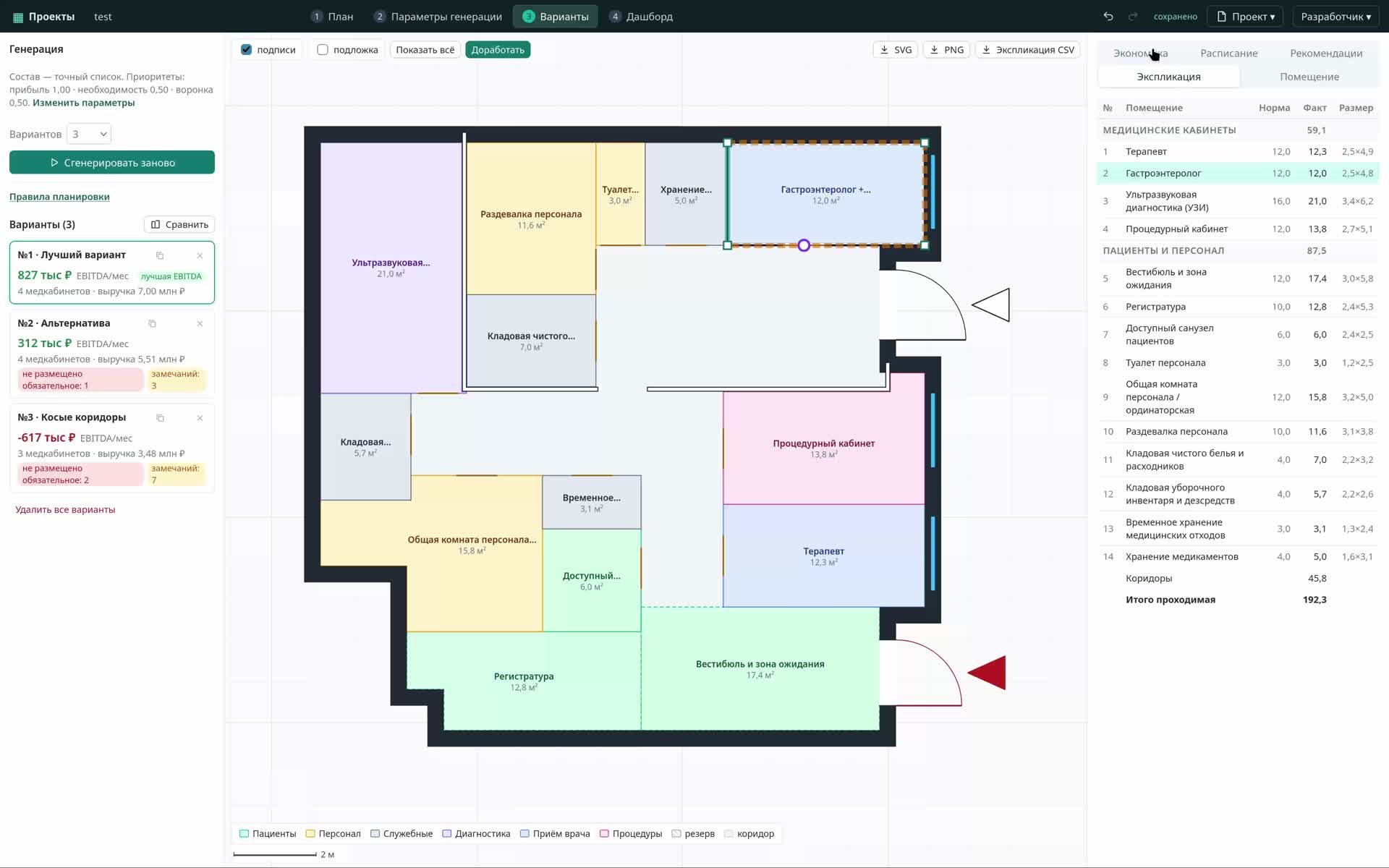Screen dimensions: 1389x868
Task: Open the Вариантов count dropdown
Action: pos(89,134)
